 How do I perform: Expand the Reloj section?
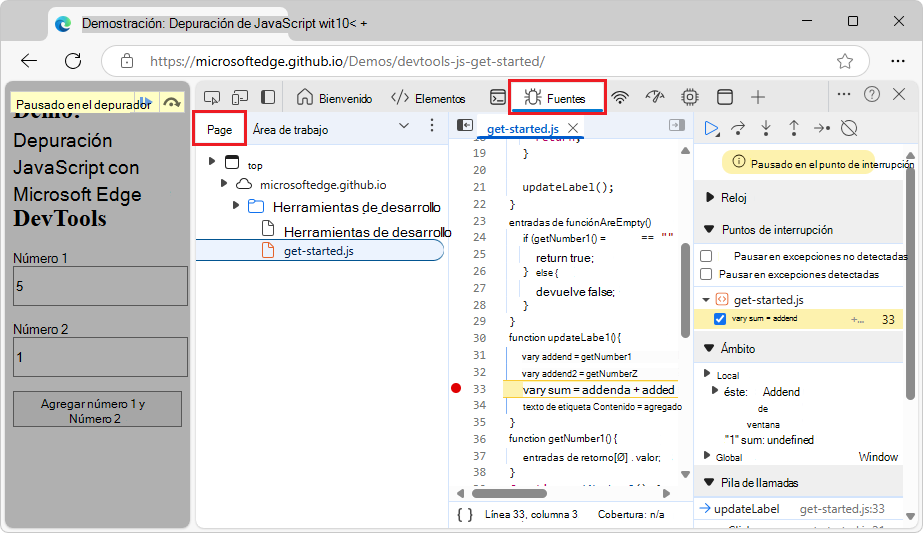[709, 197]
